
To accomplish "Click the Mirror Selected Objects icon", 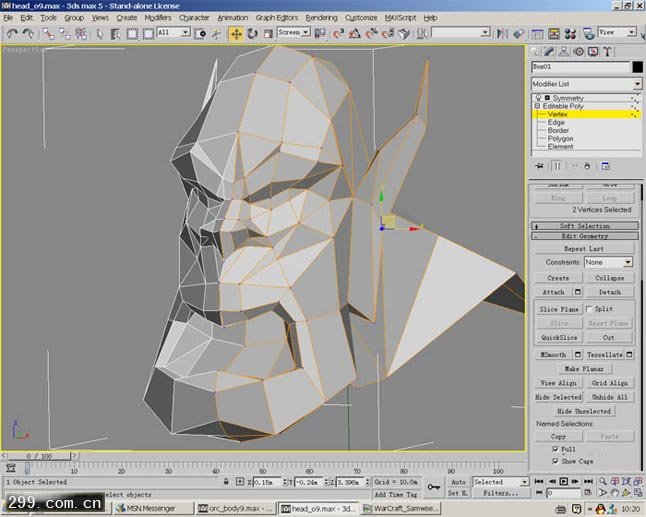I will click(502, 34).
